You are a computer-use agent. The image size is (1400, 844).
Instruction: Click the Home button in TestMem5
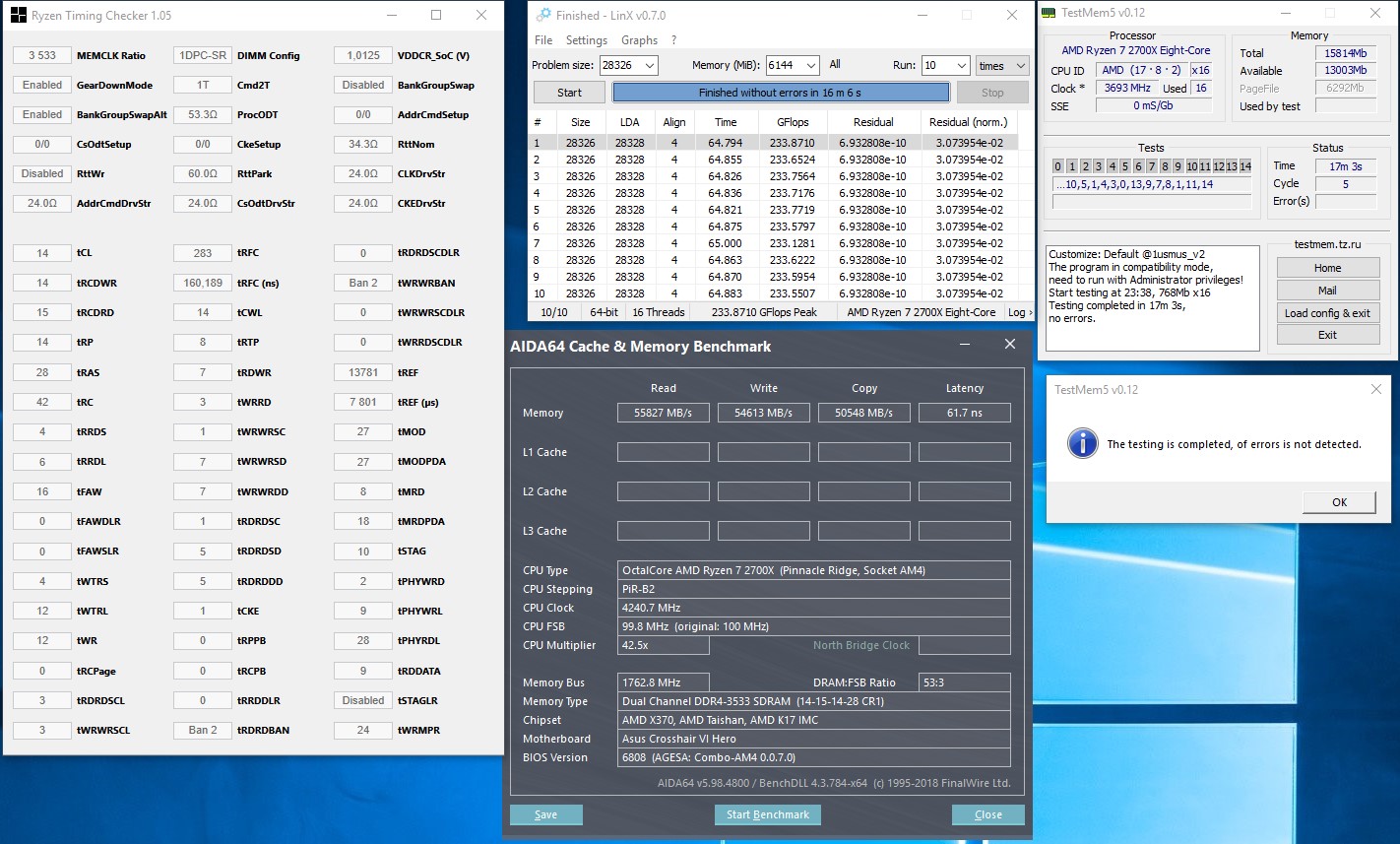1327,268
